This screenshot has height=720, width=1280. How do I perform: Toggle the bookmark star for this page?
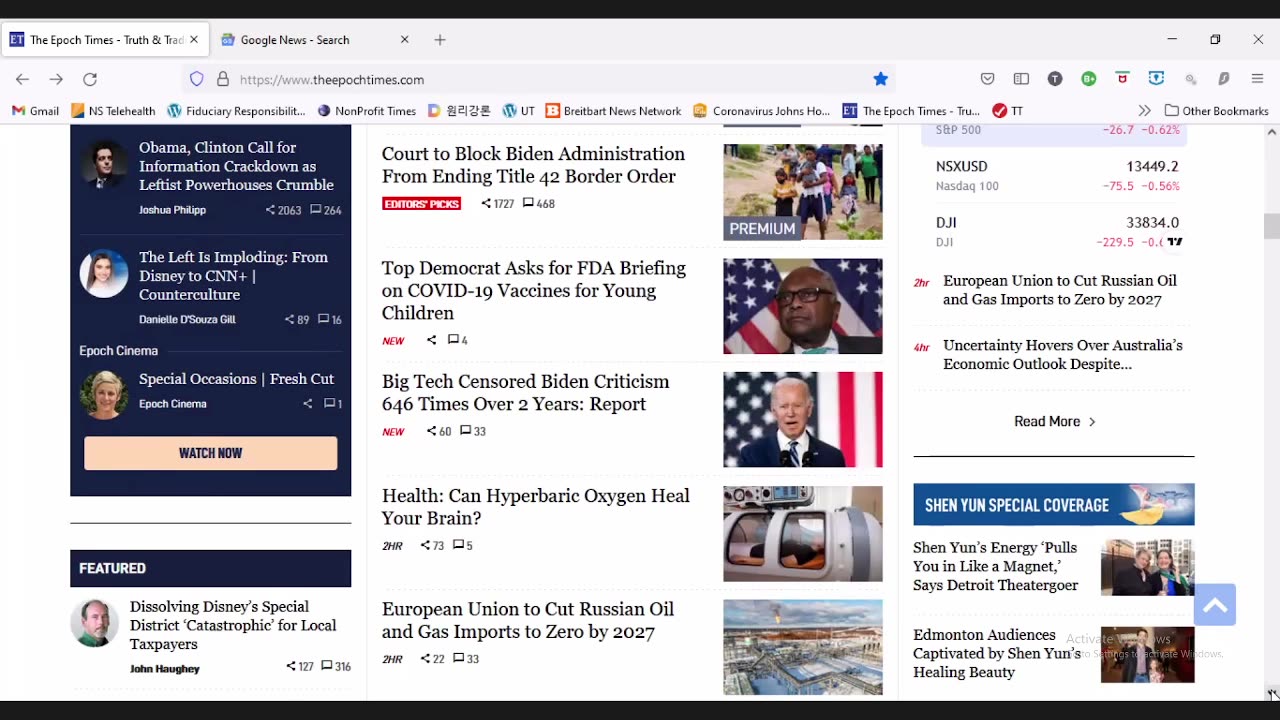[x=880, y=79]
